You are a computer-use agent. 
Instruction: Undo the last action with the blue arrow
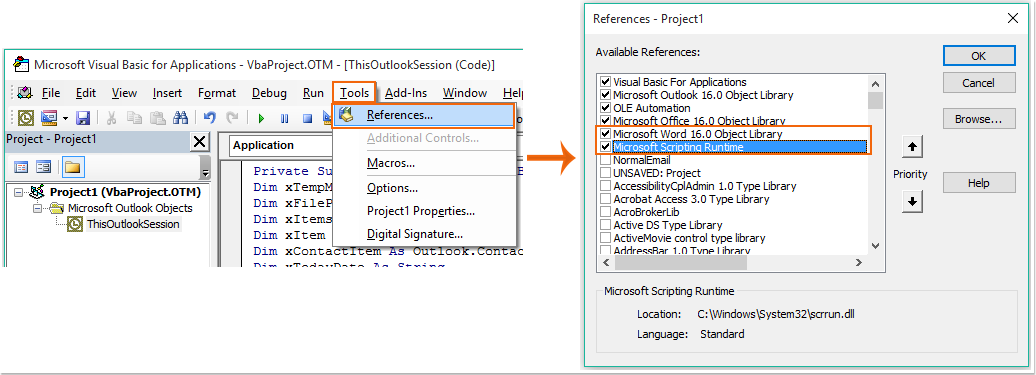click(x=209, y=118)
